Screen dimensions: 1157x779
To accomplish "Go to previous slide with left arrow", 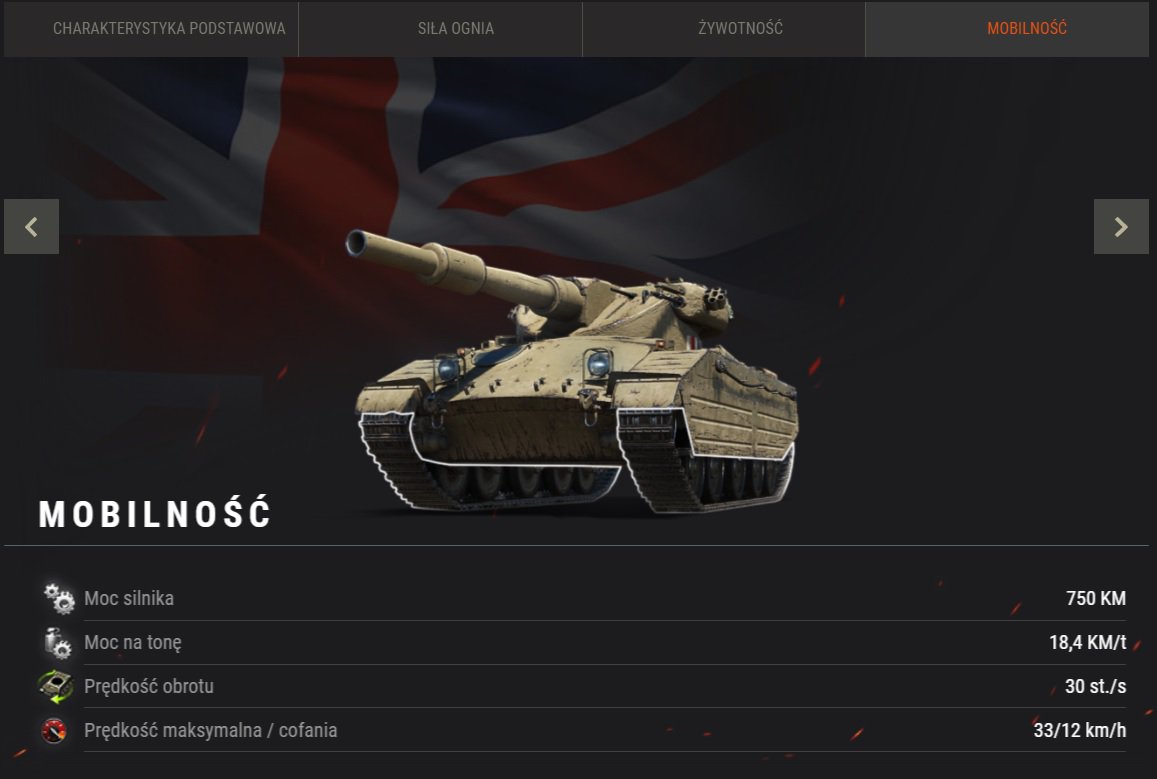I will click(x=32, y=226).
